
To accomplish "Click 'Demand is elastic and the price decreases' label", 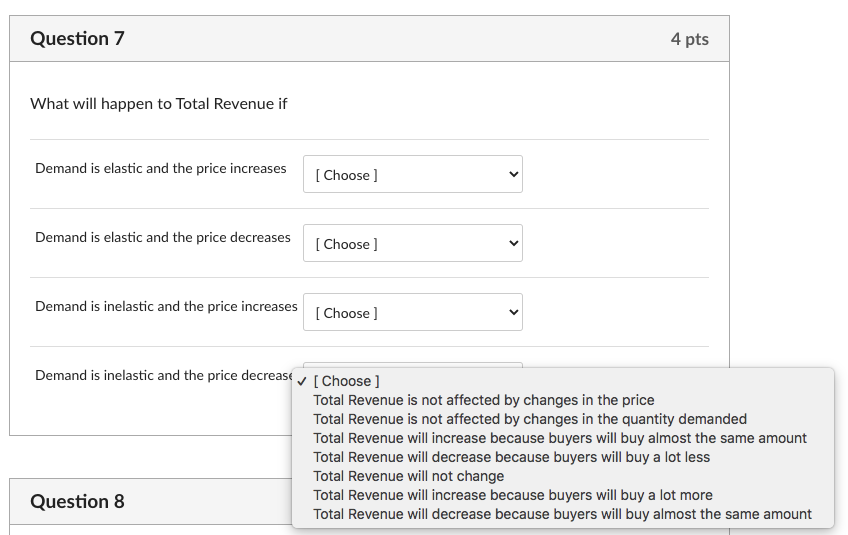I will coord(163,237).
